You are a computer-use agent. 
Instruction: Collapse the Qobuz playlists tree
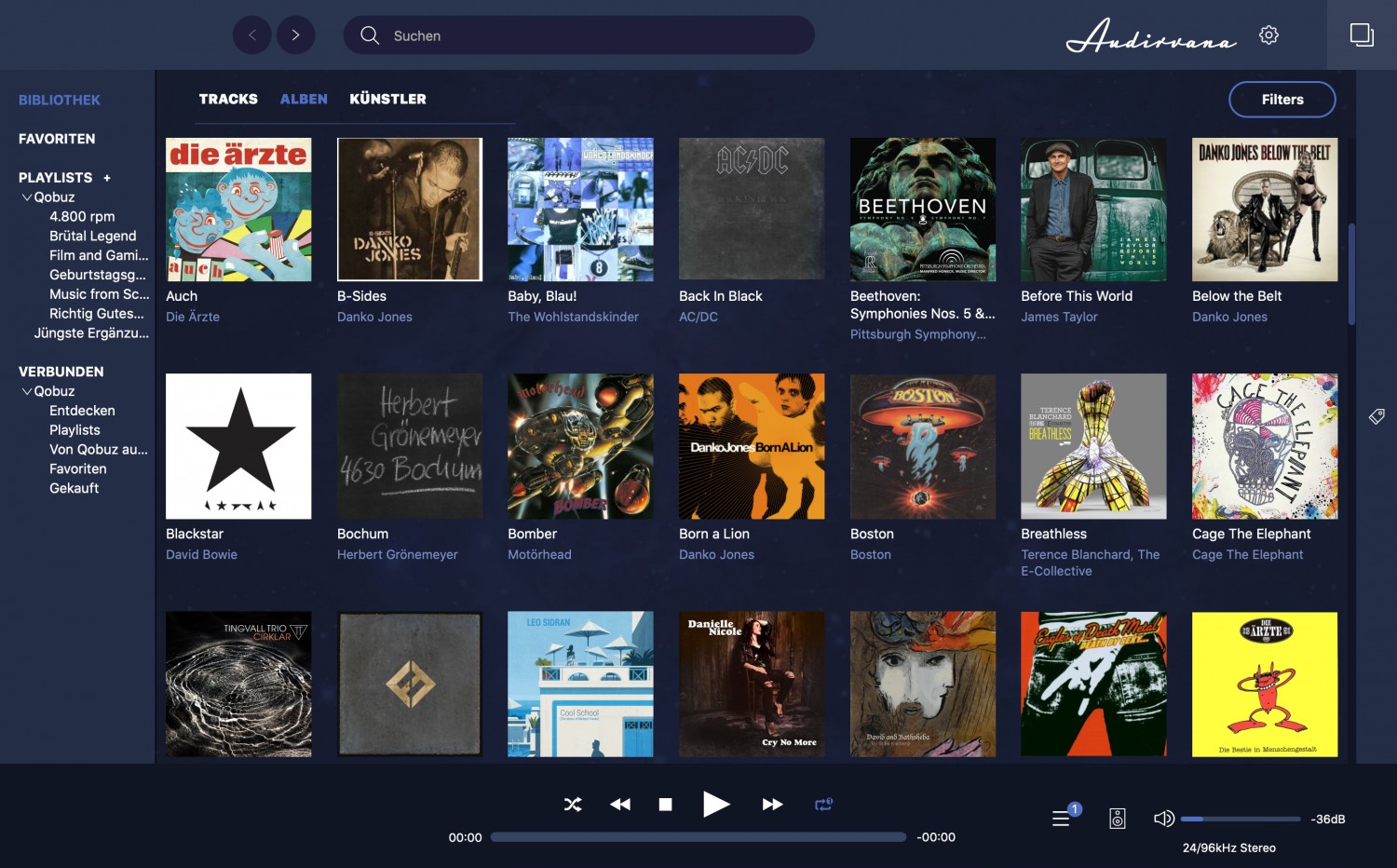pos(27,197)
